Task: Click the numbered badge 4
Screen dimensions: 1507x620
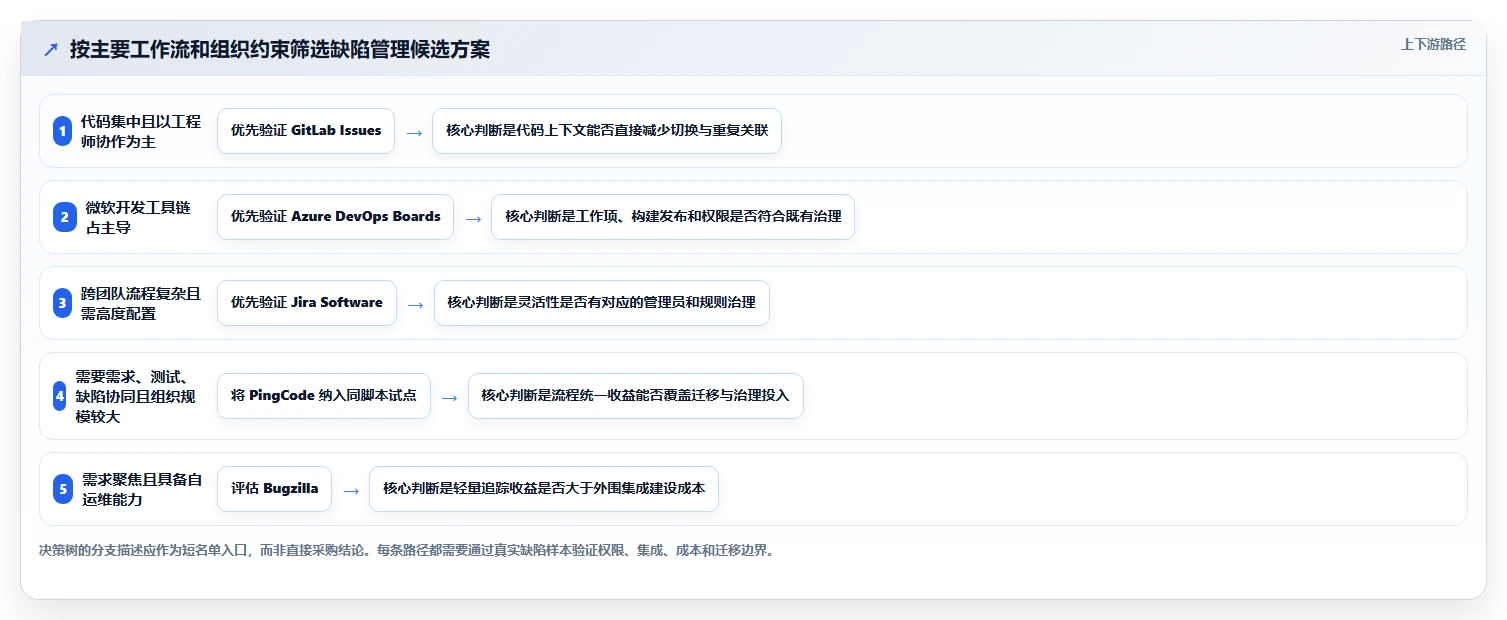Action: click(60, 396)
